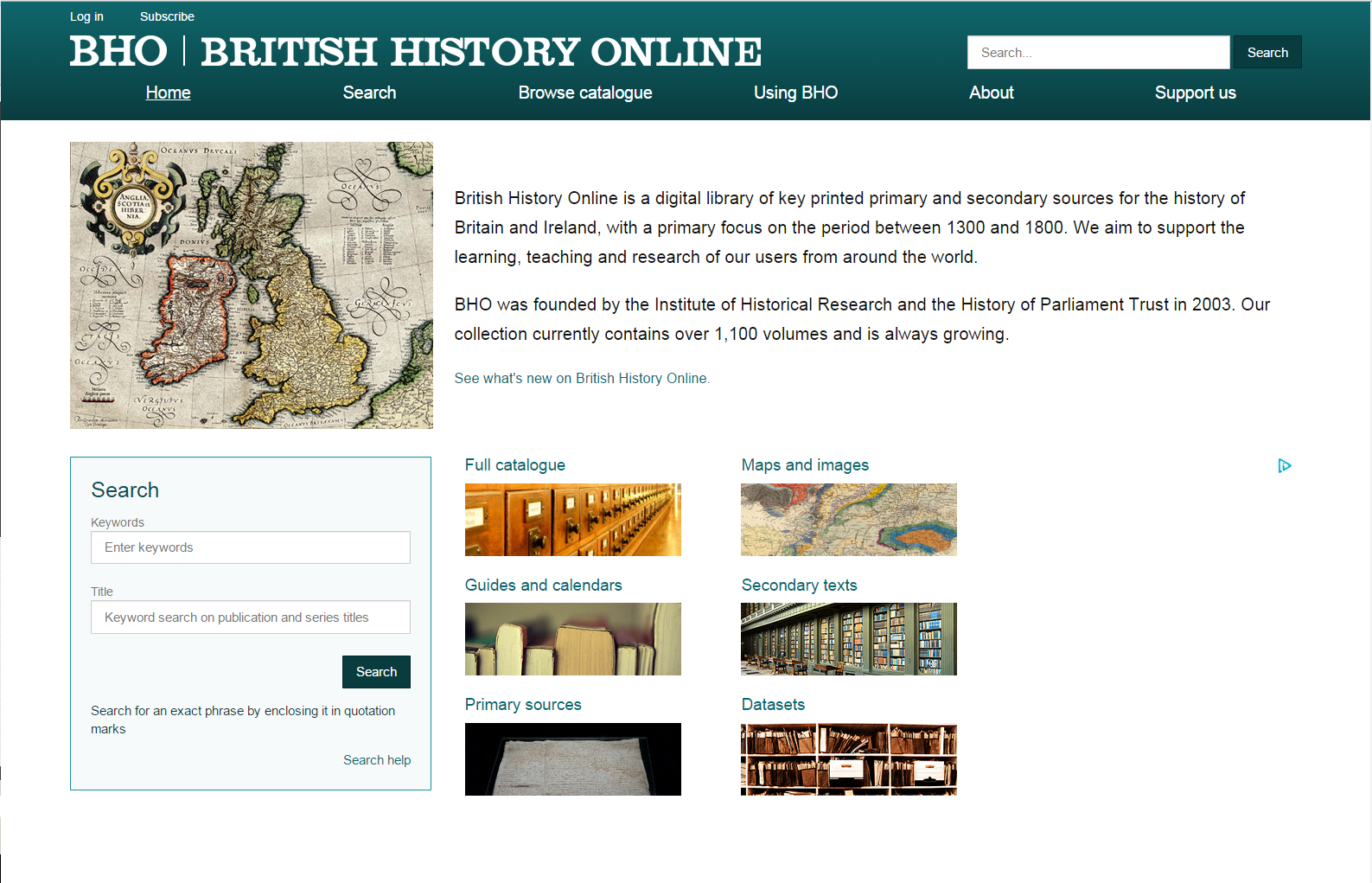Click the Datasets archive shelves image
Image resolution: width=1372 pixels, height=883 pixels.
(x=848, y=758)
